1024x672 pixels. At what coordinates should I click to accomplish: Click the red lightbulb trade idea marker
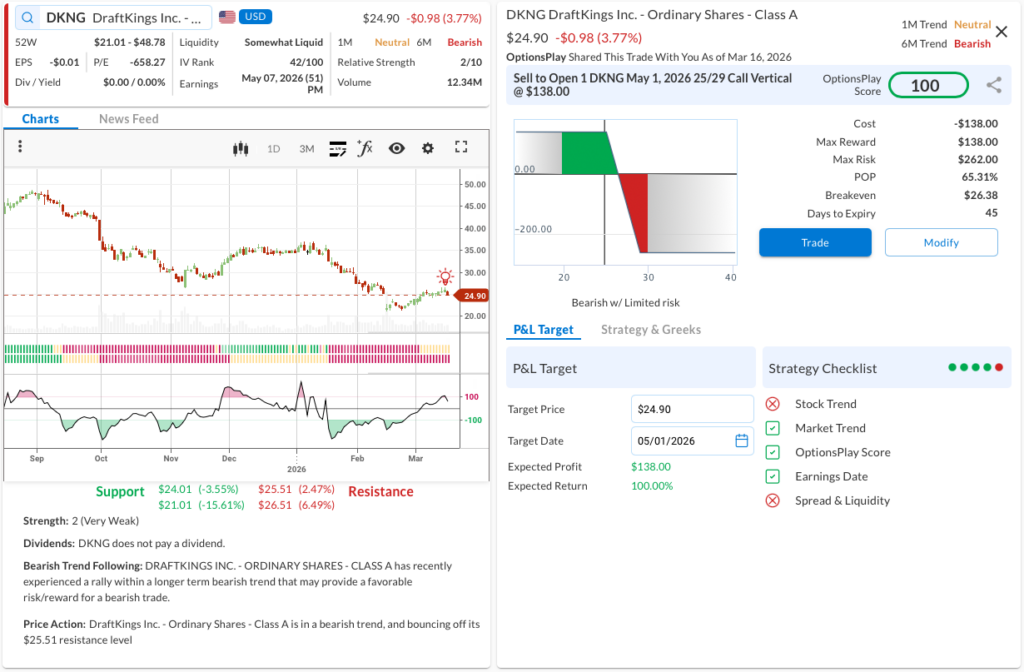point(444,277)
